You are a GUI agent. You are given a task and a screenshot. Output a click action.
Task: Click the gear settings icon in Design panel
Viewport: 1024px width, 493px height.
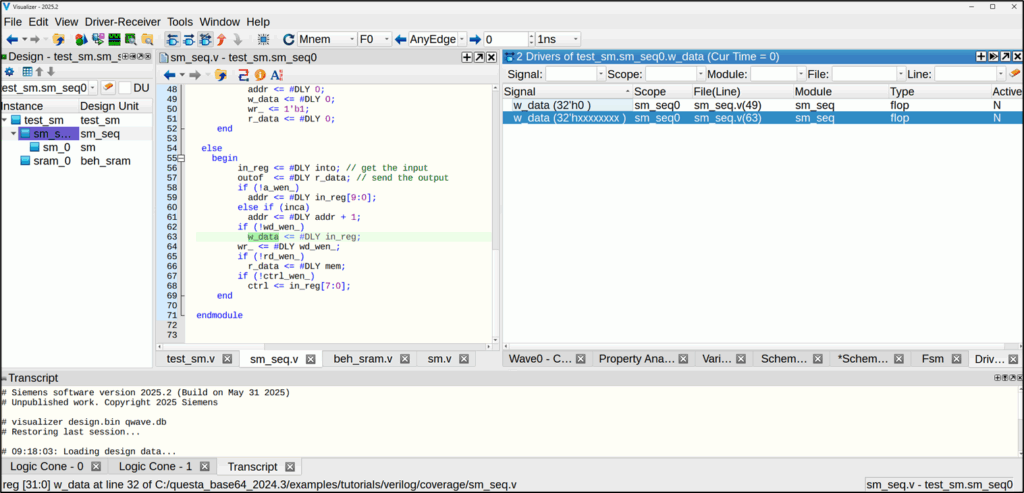tap(9, 72)
